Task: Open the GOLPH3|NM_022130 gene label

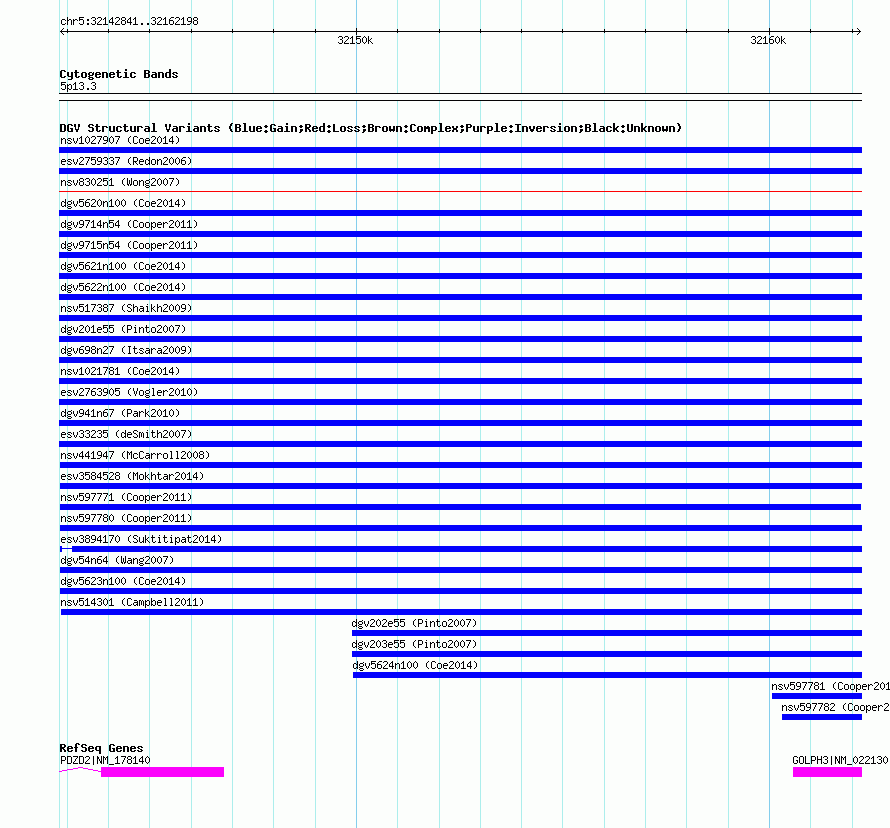Action: (840, 760)
